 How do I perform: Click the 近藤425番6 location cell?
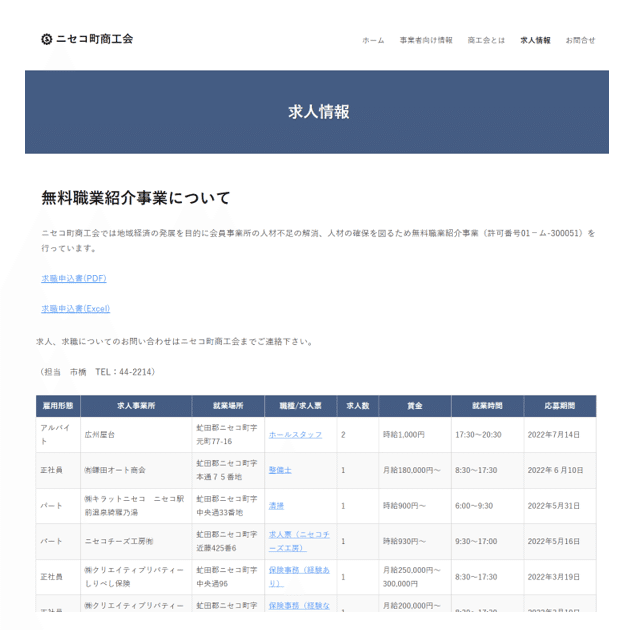pyautogui.click(x=228, y=541)
